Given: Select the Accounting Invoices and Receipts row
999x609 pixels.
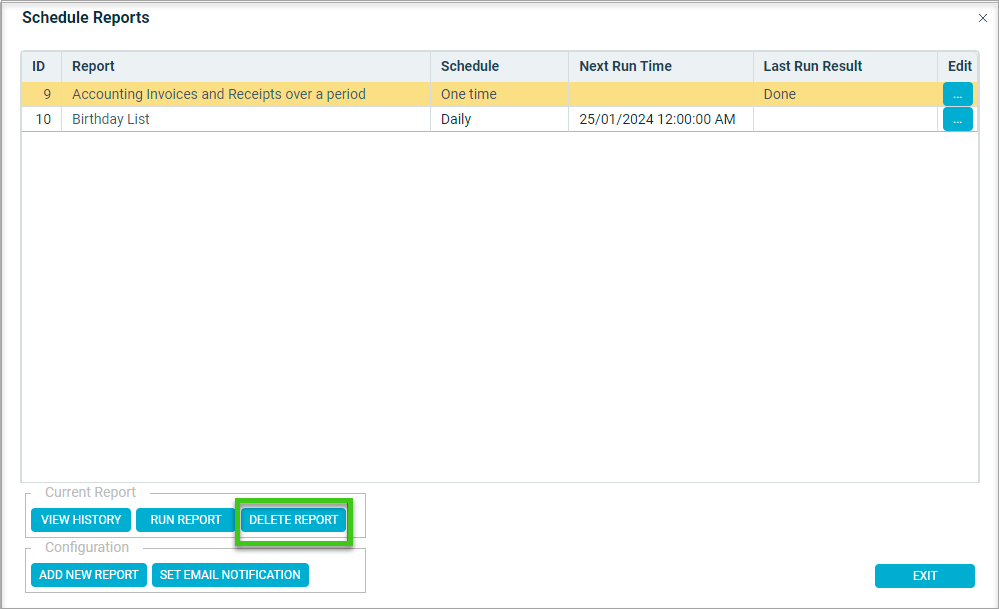Looking at the screenshot, I should coord(500,94).
